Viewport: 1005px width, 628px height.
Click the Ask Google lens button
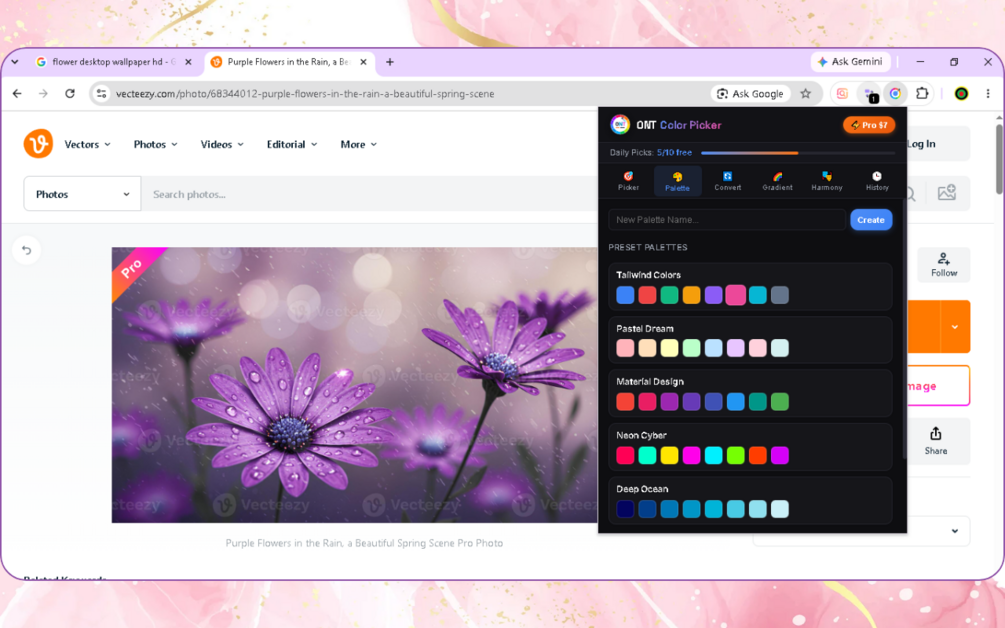750,94
